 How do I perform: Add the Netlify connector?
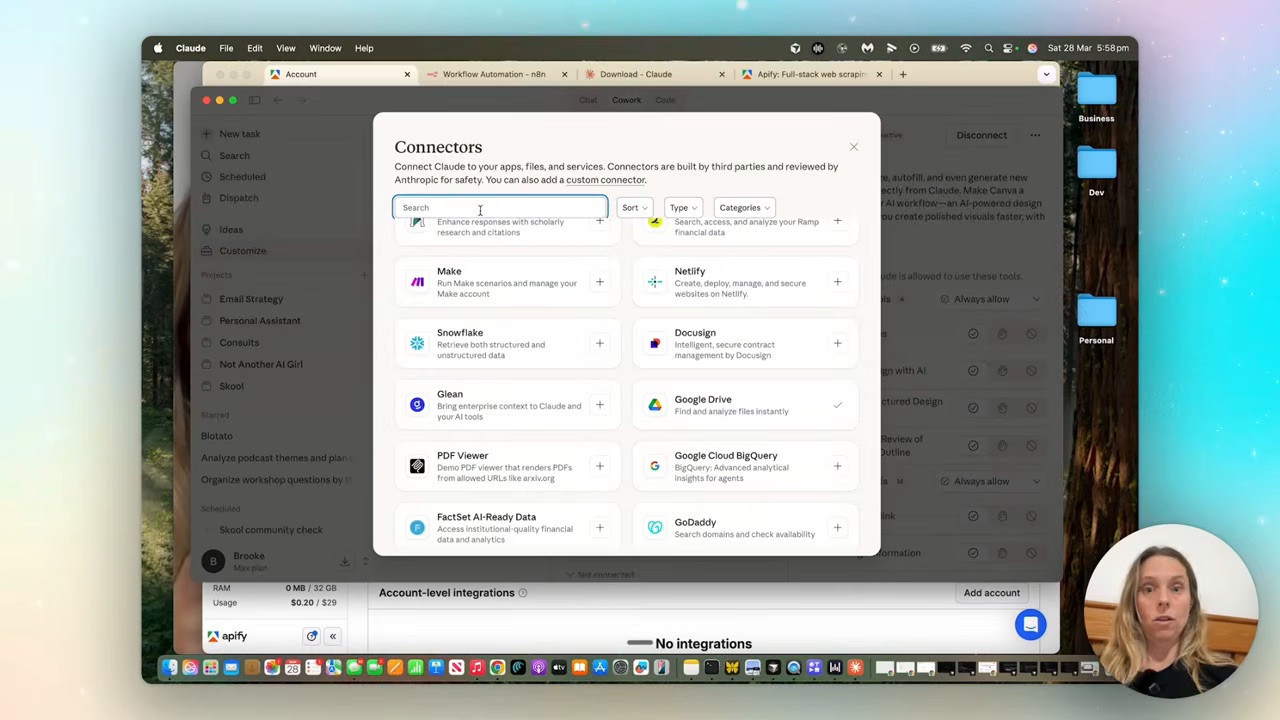point(837,282)
